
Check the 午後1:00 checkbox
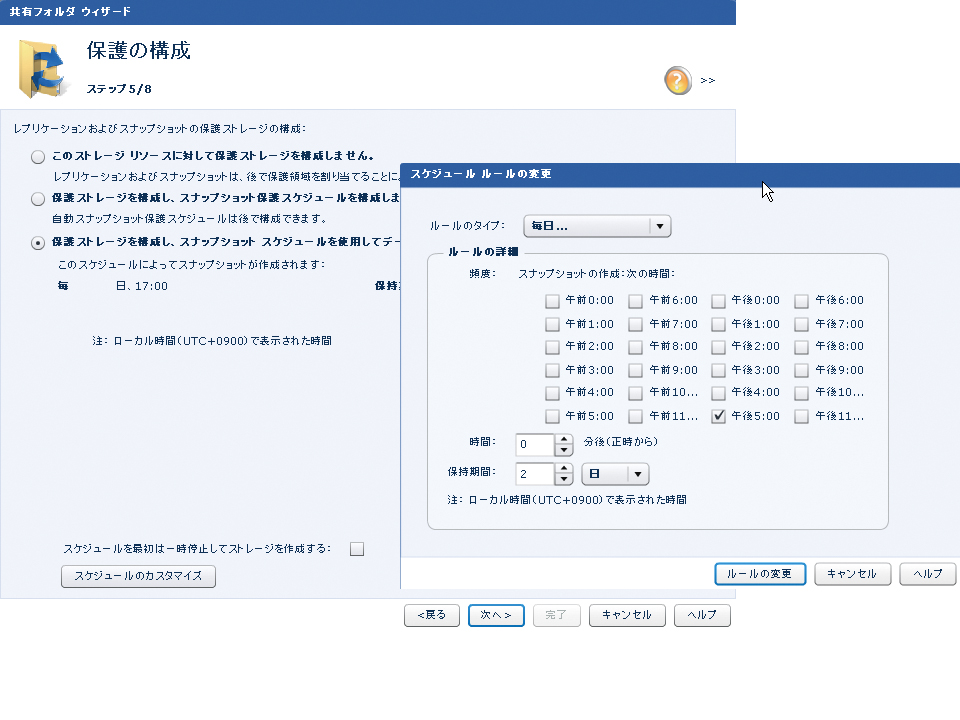(719, 324)
